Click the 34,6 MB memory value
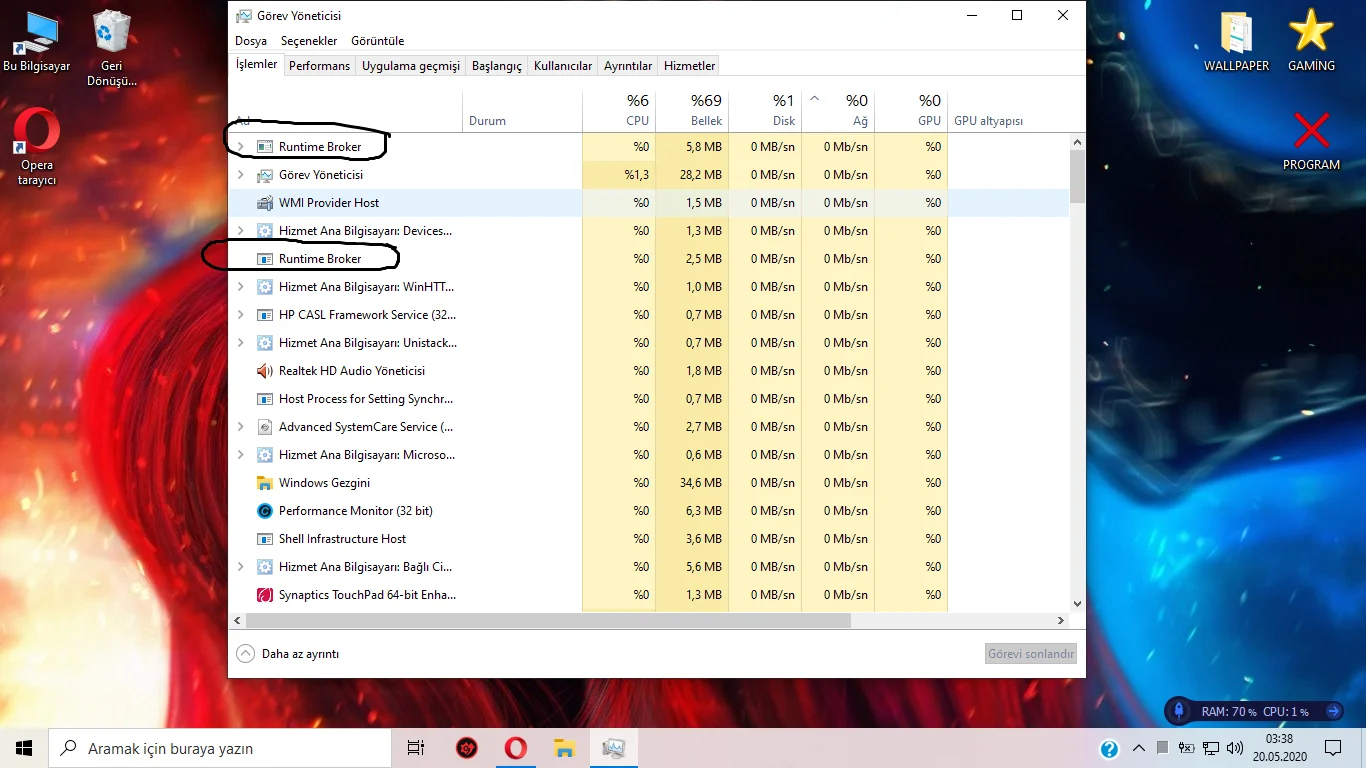Viewport: 1366px width, 768px height. coord(700,483)
